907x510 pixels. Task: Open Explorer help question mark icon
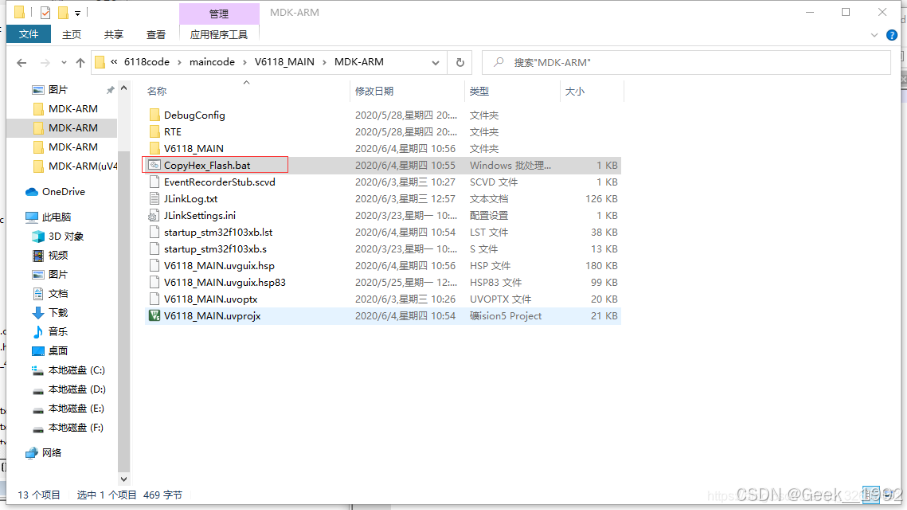(x=892, y=35)
